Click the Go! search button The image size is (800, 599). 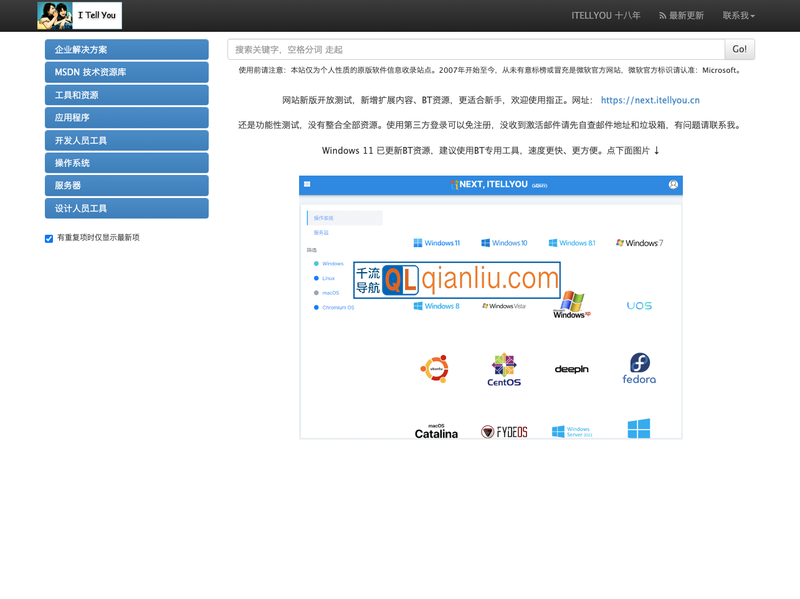[740, 49]
